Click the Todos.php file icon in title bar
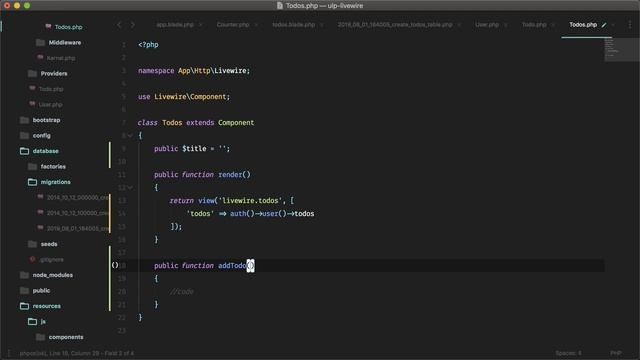This screenshot has height=360, width=640. [x=280, y=6]
